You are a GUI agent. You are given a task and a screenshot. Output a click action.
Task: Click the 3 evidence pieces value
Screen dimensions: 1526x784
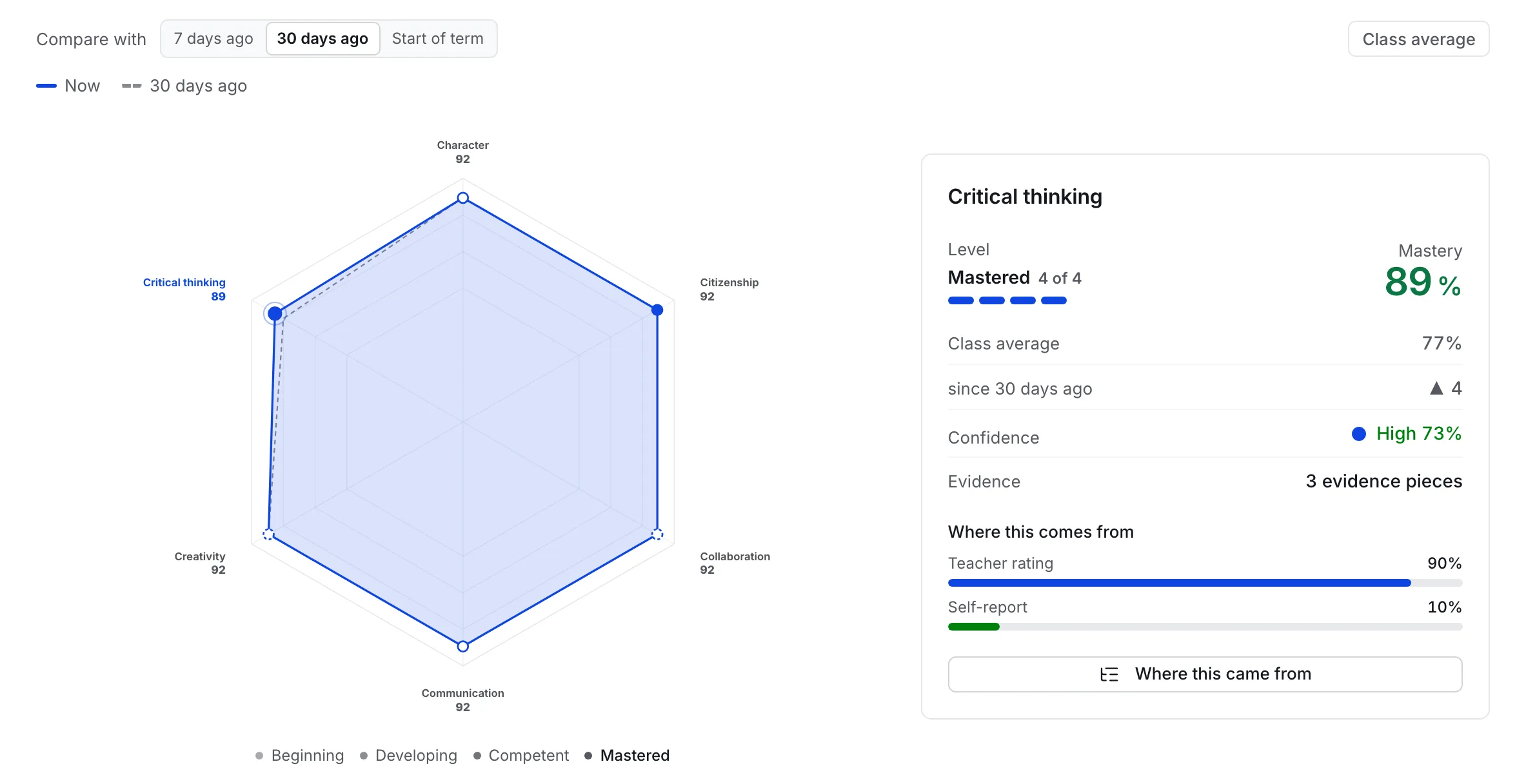click(1384, 481)
